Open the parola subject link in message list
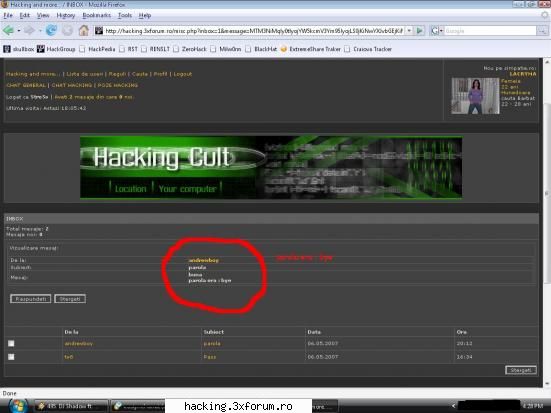Viewport: 551px width, 413px height. [x=212, y=344]
